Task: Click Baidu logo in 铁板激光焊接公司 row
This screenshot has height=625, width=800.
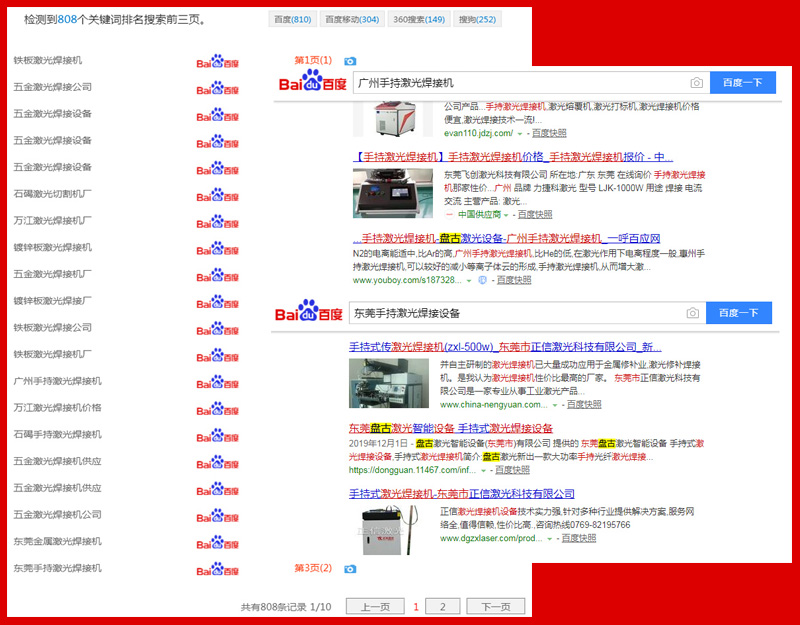Action: point(217,328)
